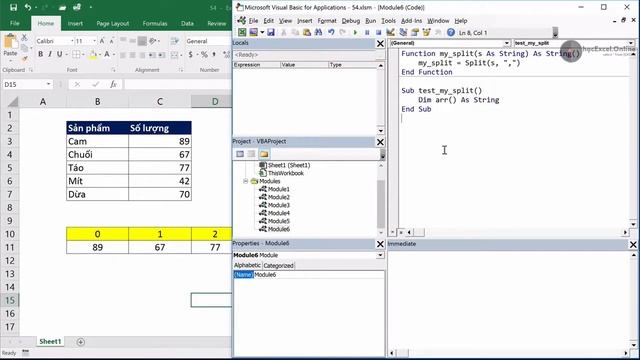The image size is (640, 360).
Task: Click Font Color A button in Excel
Action: 107,54
